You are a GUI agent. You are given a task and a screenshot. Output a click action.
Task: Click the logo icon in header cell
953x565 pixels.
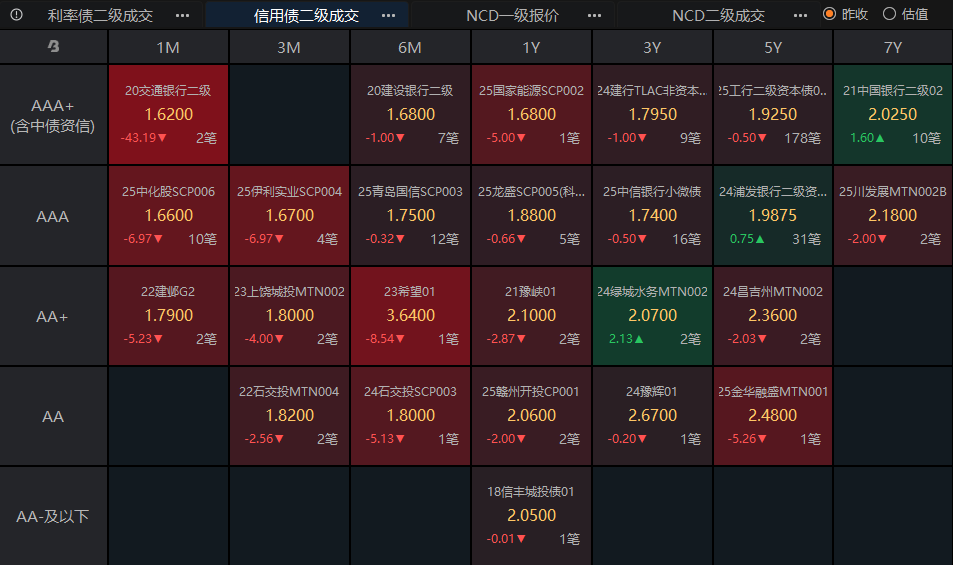coord(53,46)
